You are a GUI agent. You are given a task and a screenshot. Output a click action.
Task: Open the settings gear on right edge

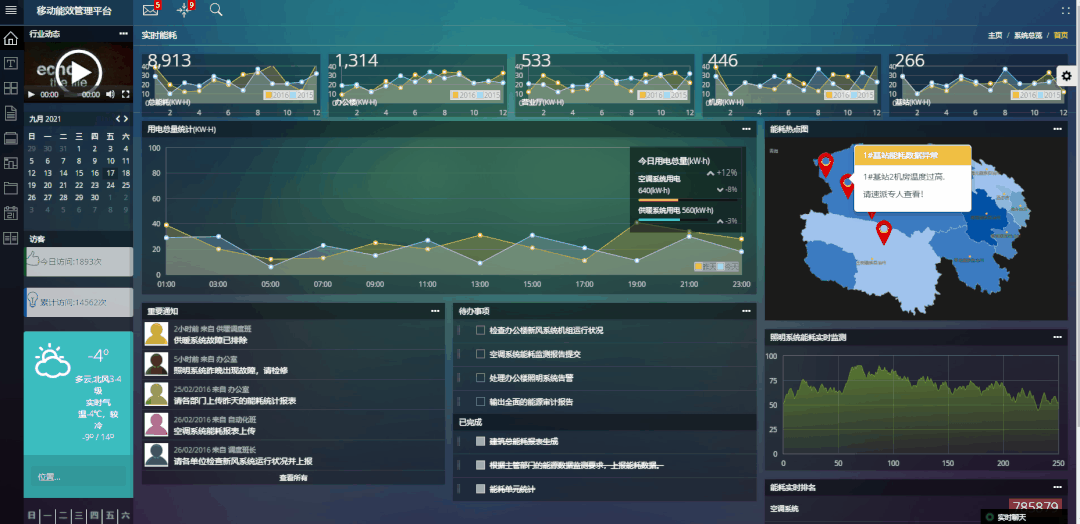[x=1067, y=76]
